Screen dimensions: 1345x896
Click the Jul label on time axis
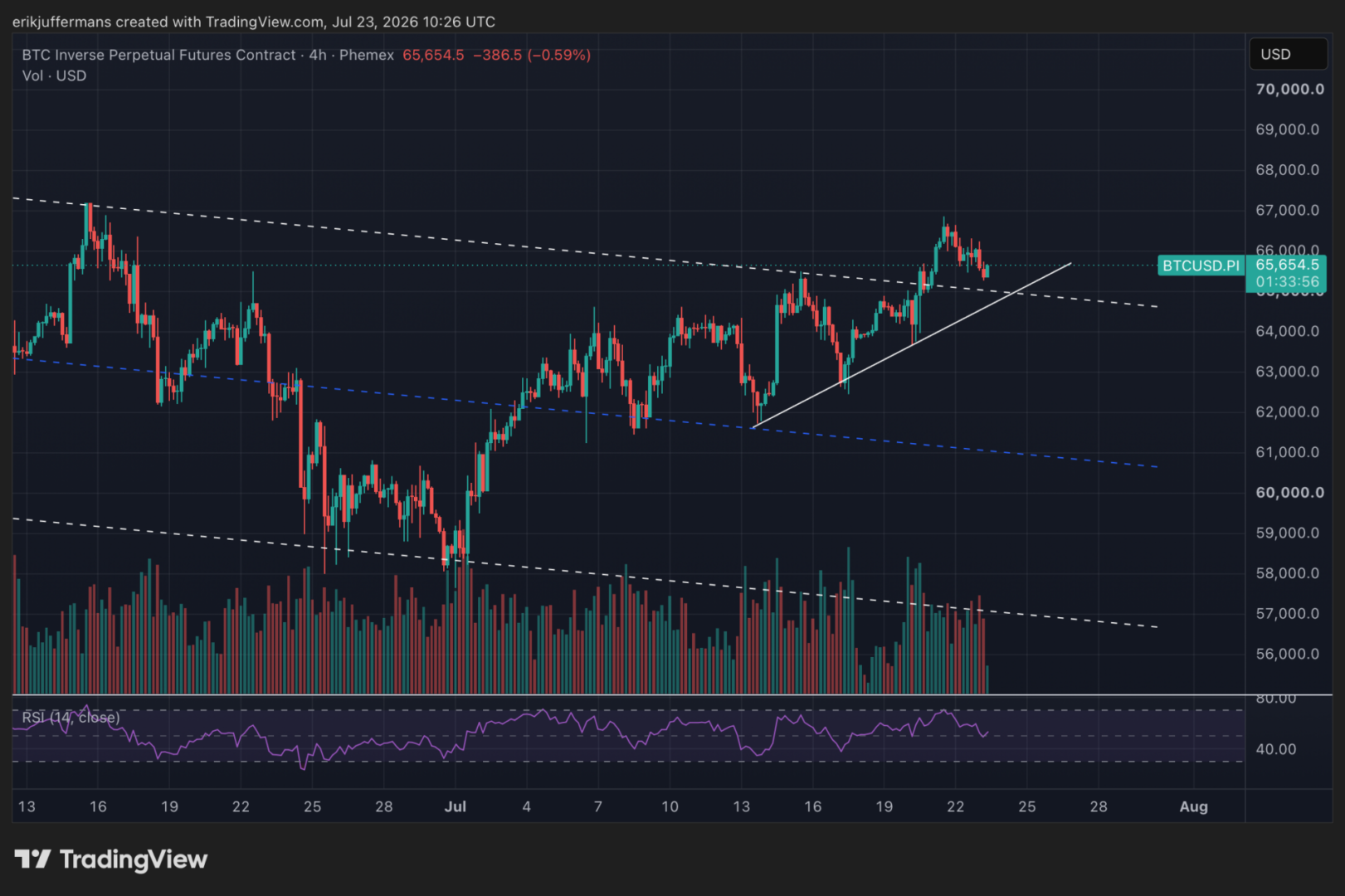pyautogui.click(x=455, y=806)
